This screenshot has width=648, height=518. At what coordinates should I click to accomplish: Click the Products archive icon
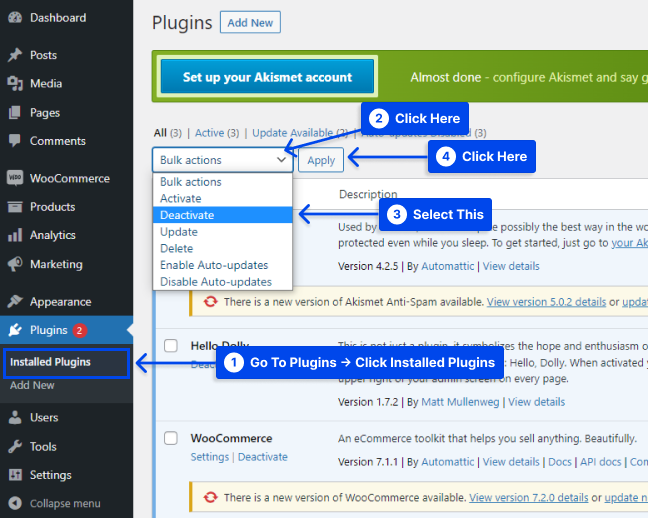pyautogui.click(x=15, y=207)
